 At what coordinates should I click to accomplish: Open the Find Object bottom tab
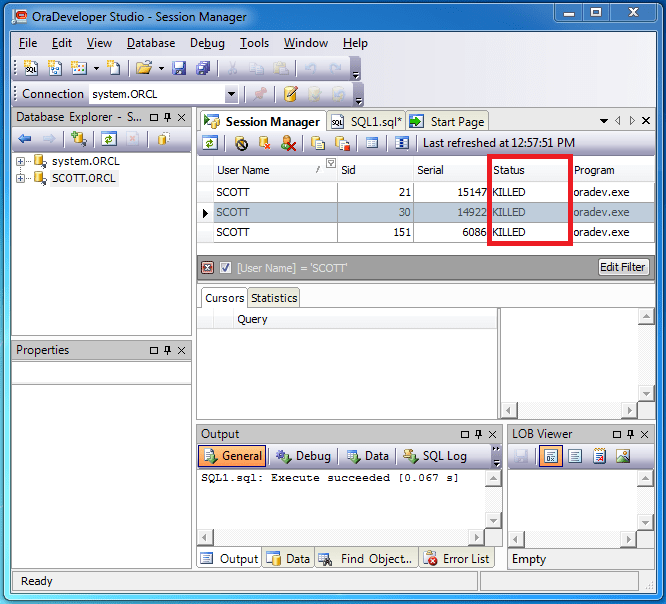366,559
